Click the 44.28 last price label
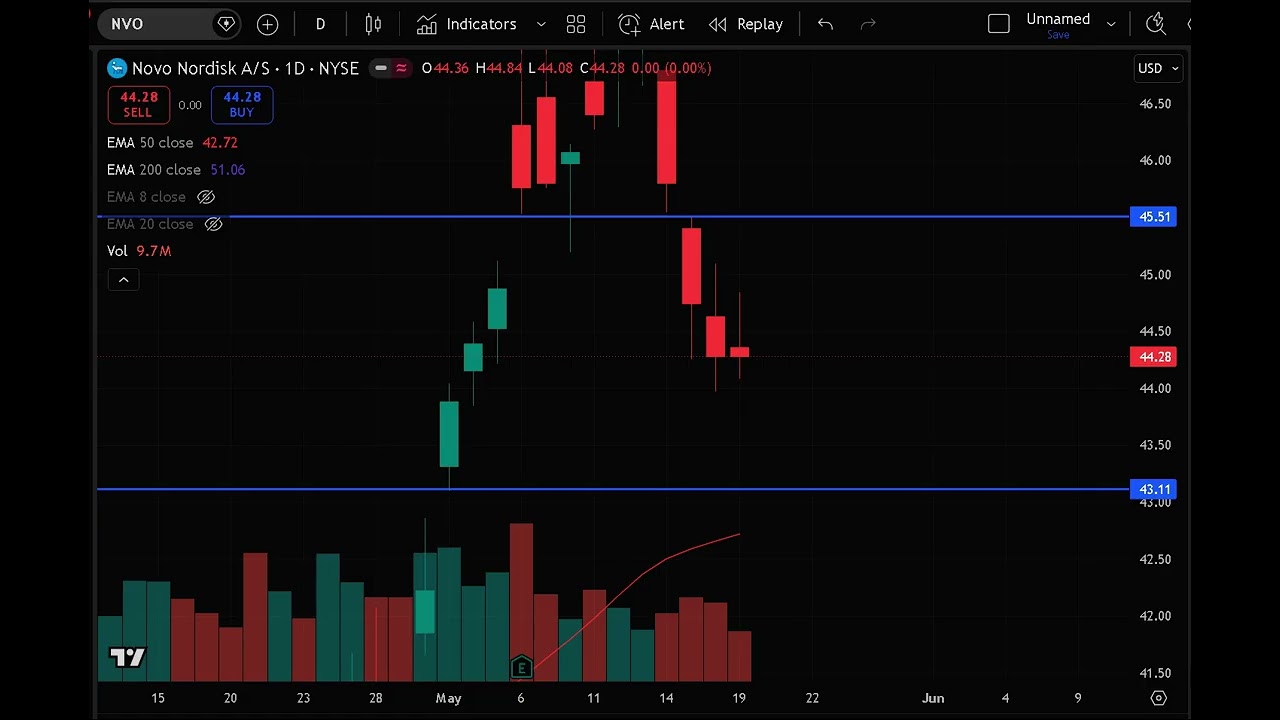 (x=1153, y=357)
